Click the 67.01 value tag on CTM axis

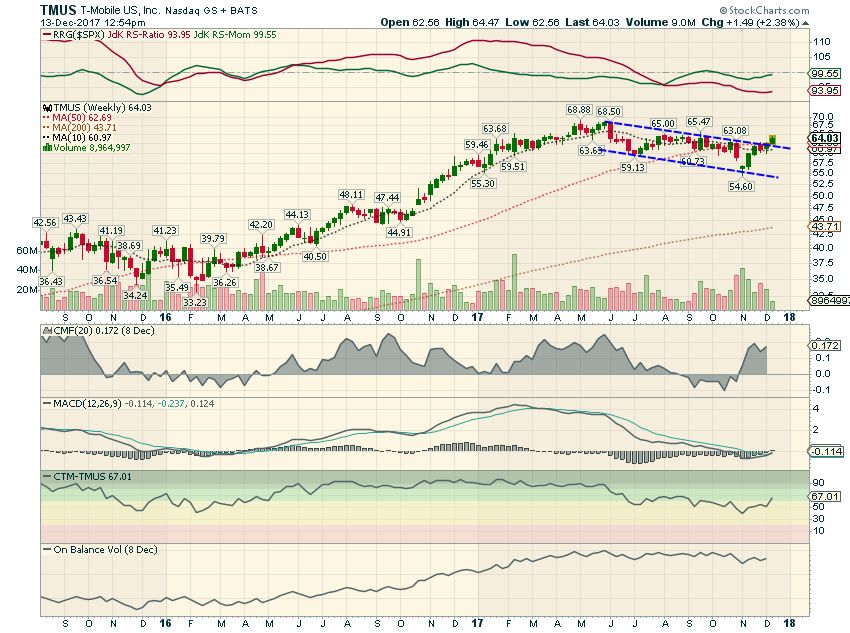825,496
